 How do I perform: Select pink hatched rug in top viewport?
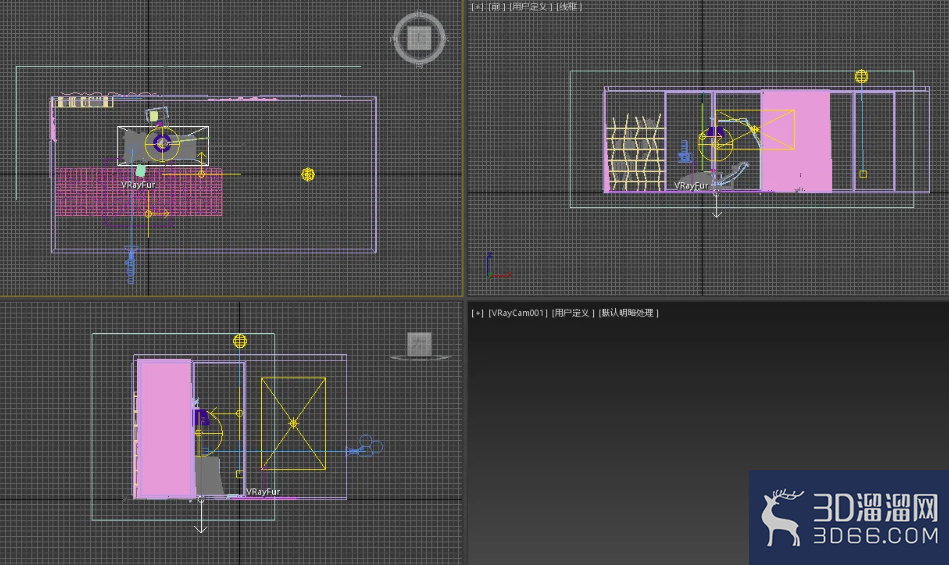point(139,192)
